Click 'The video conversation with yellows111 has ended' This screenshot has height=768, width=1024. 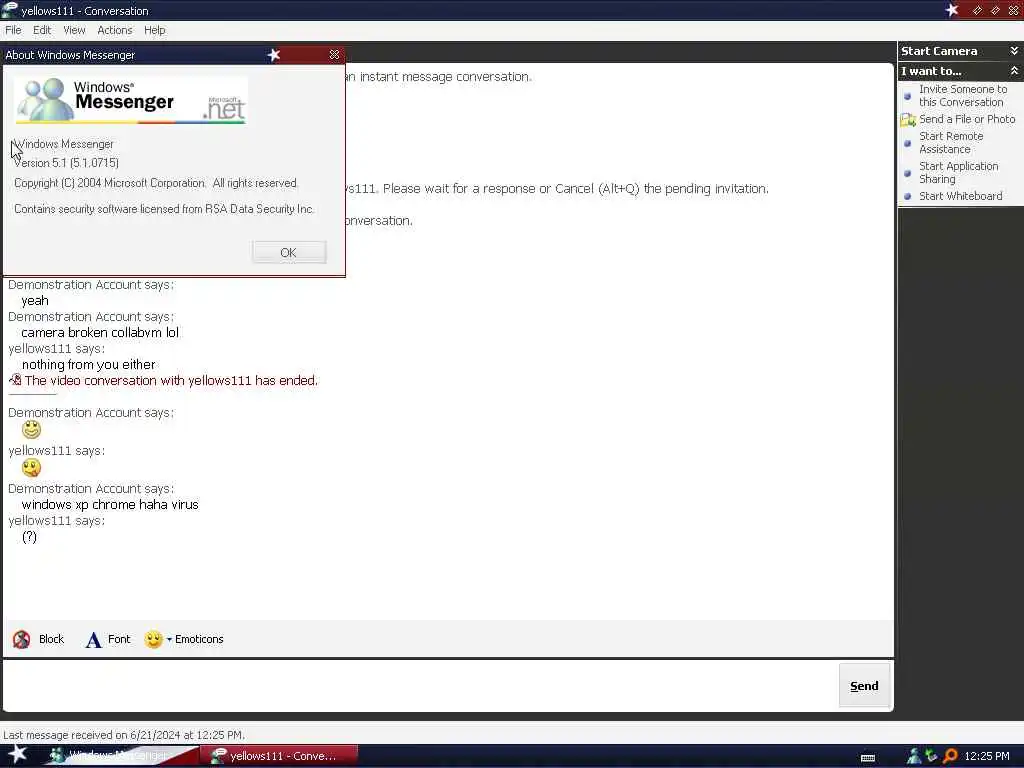171,380
